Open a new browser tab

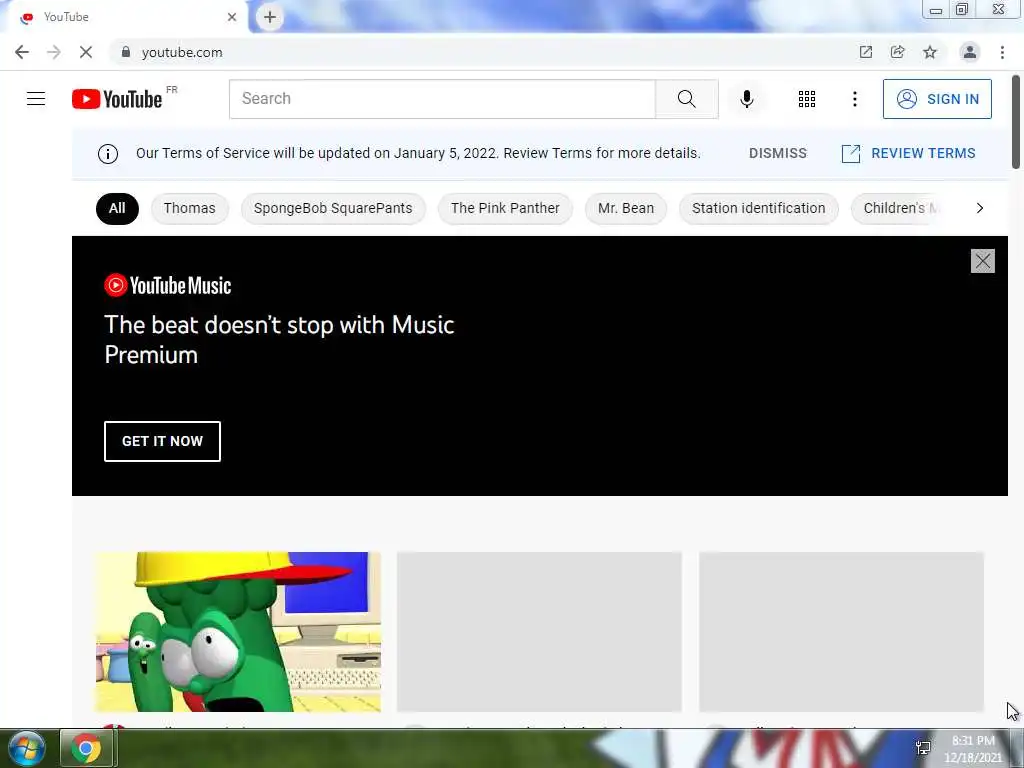pyautogui.click(x=270, y=17)
